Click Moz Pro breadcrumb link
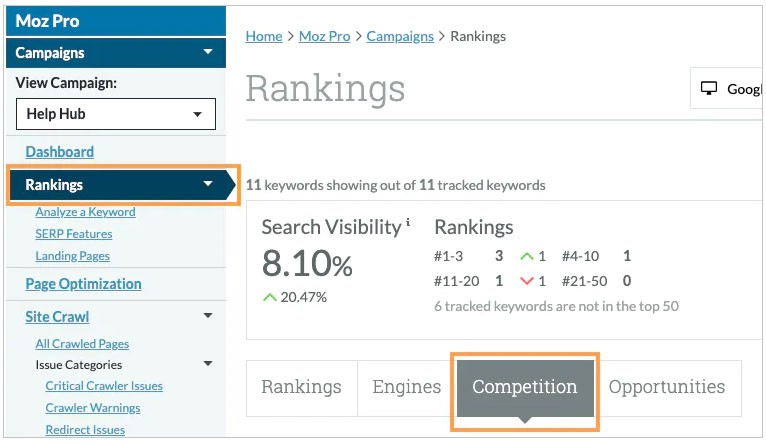The height and width of the screenshot is (444, 766). click(x=325, y=36)
